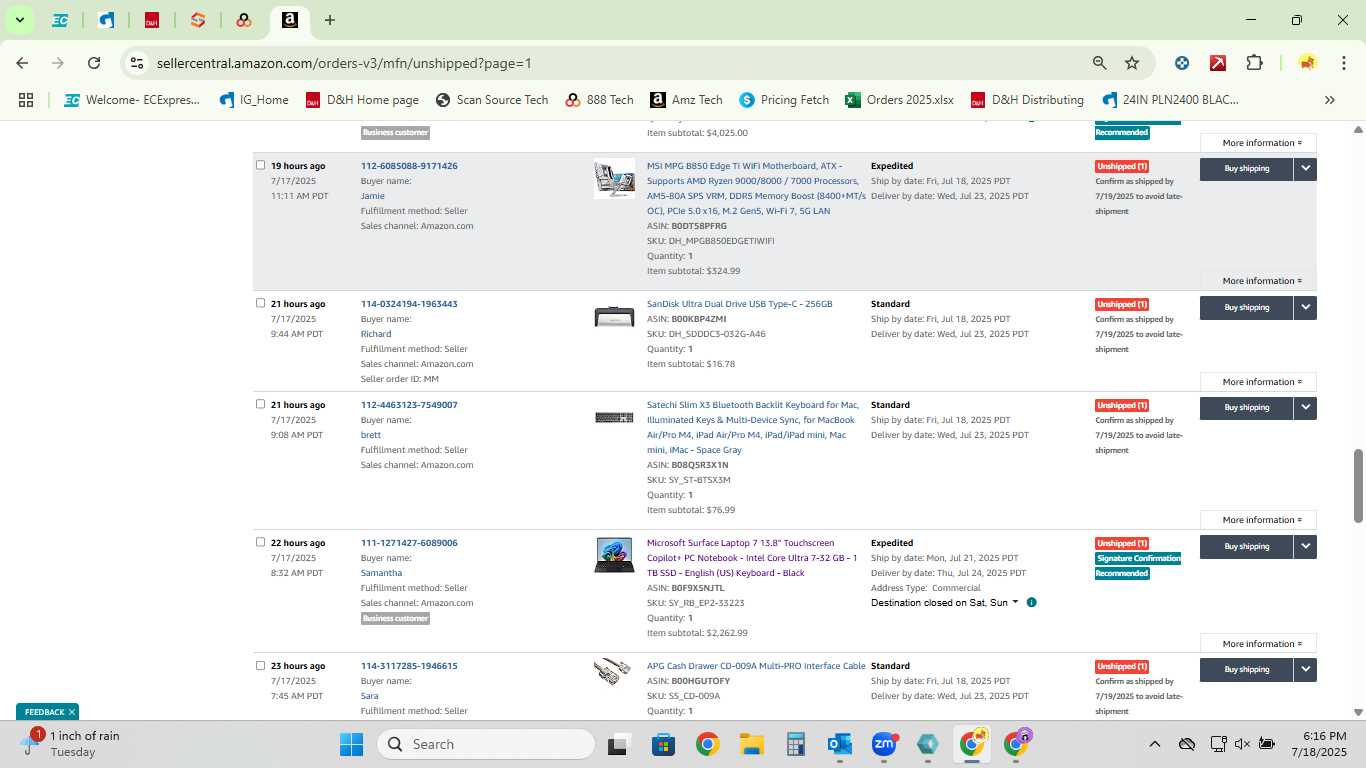This screenshot has width=1366, height=768.
Task: Click the page vertical scrollbar thumb
Action: coord(1358,485)
